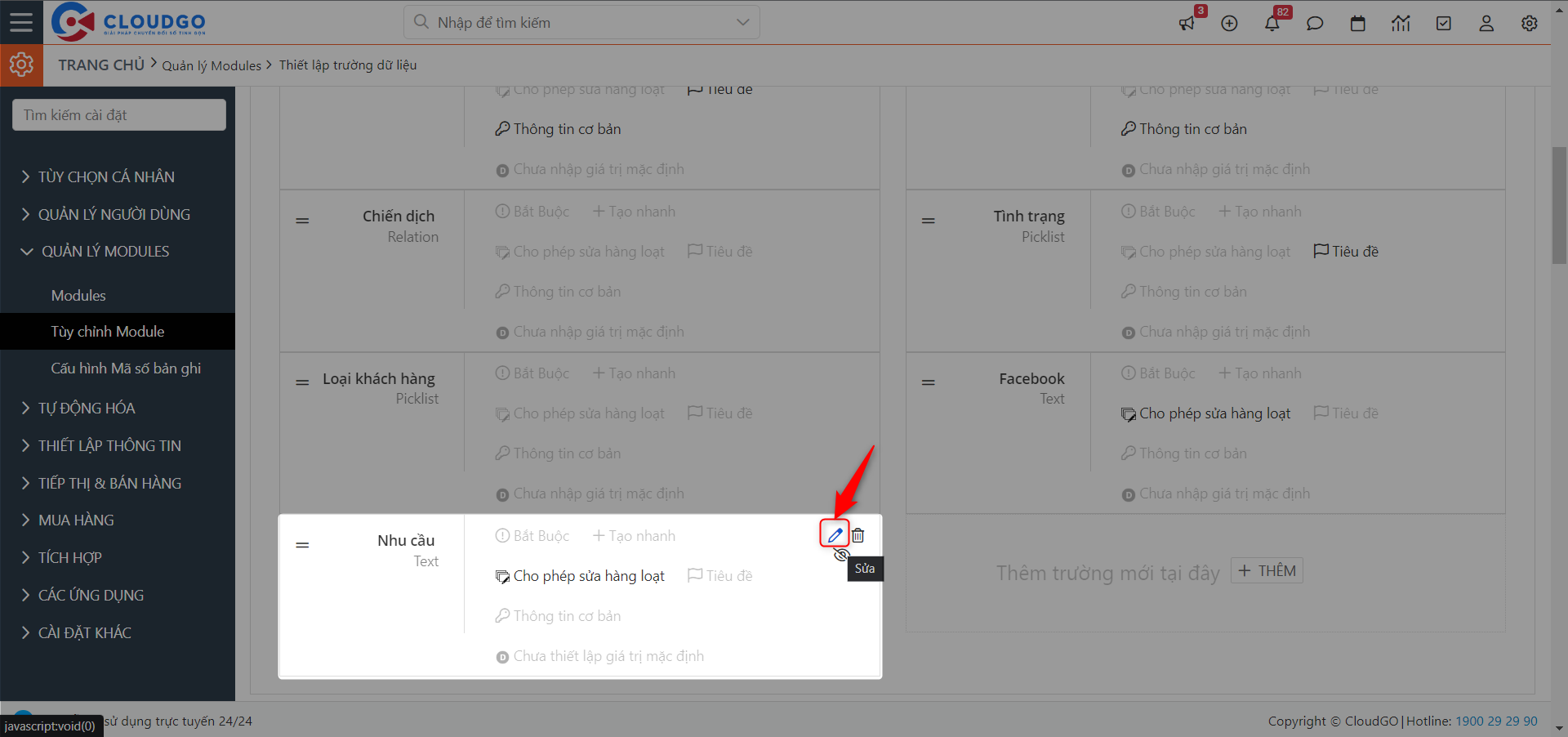Open the notifications bell icon

[1272, 24]
